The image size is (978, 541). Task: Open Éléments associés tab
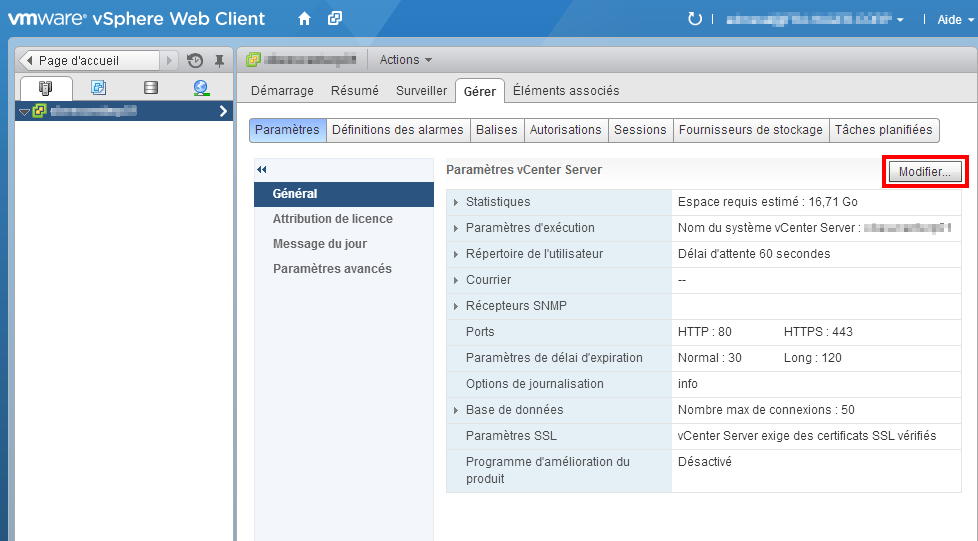click(566, 90)
